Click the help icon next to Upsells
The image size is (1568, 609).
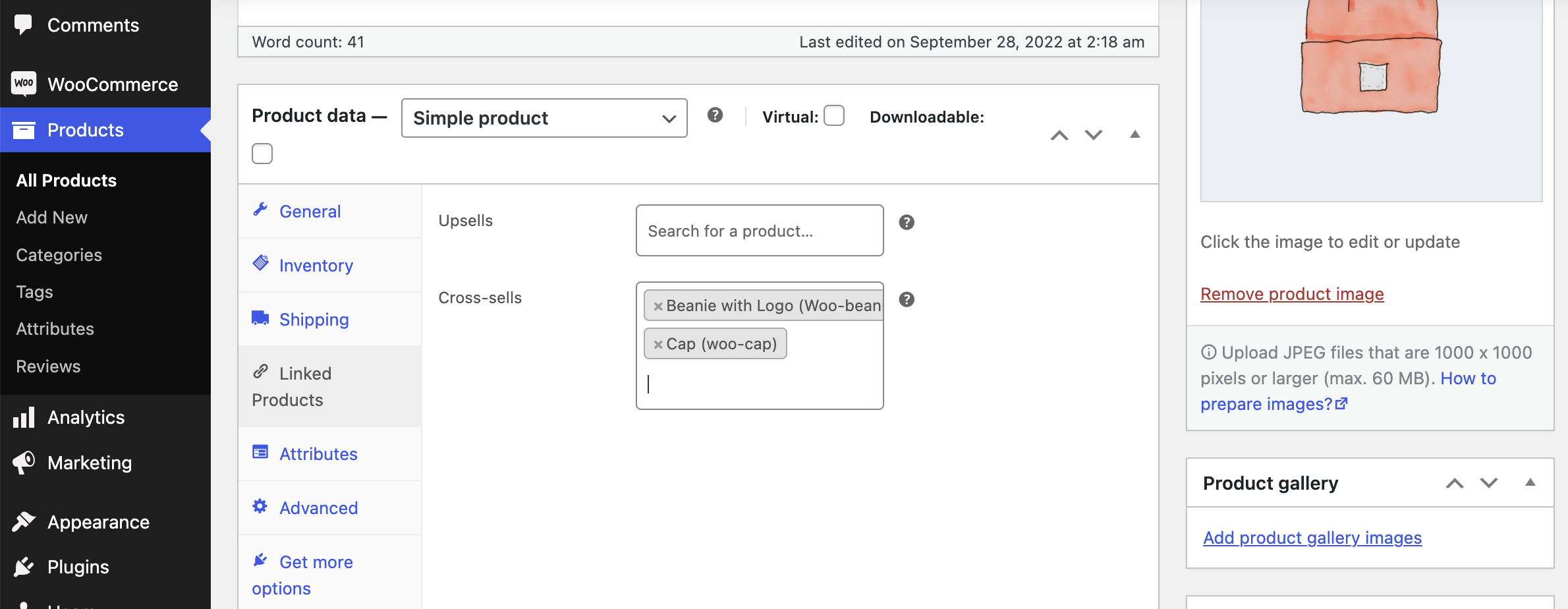[907, 223]
